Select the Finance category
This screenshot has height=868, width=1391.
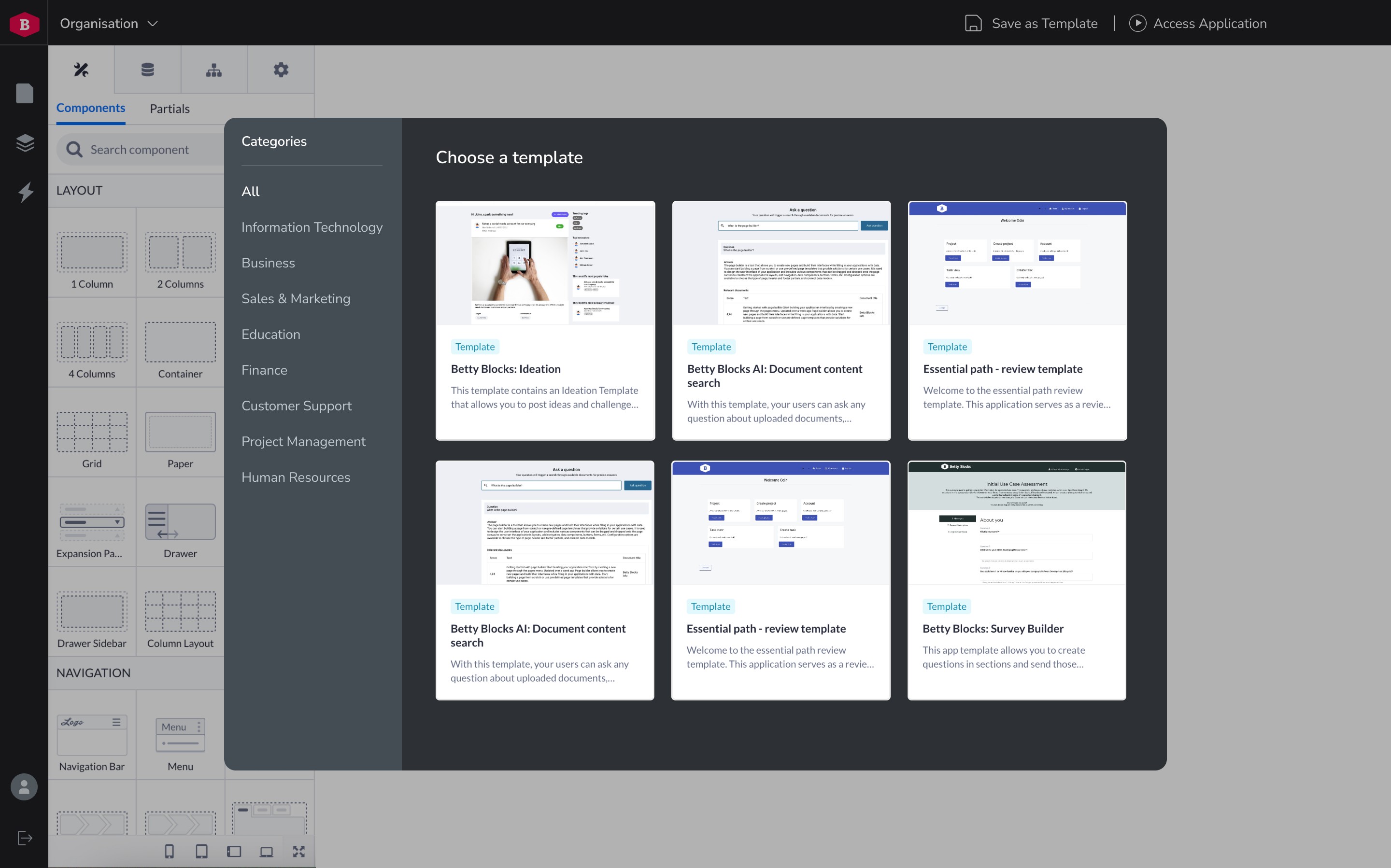(264, 370)
